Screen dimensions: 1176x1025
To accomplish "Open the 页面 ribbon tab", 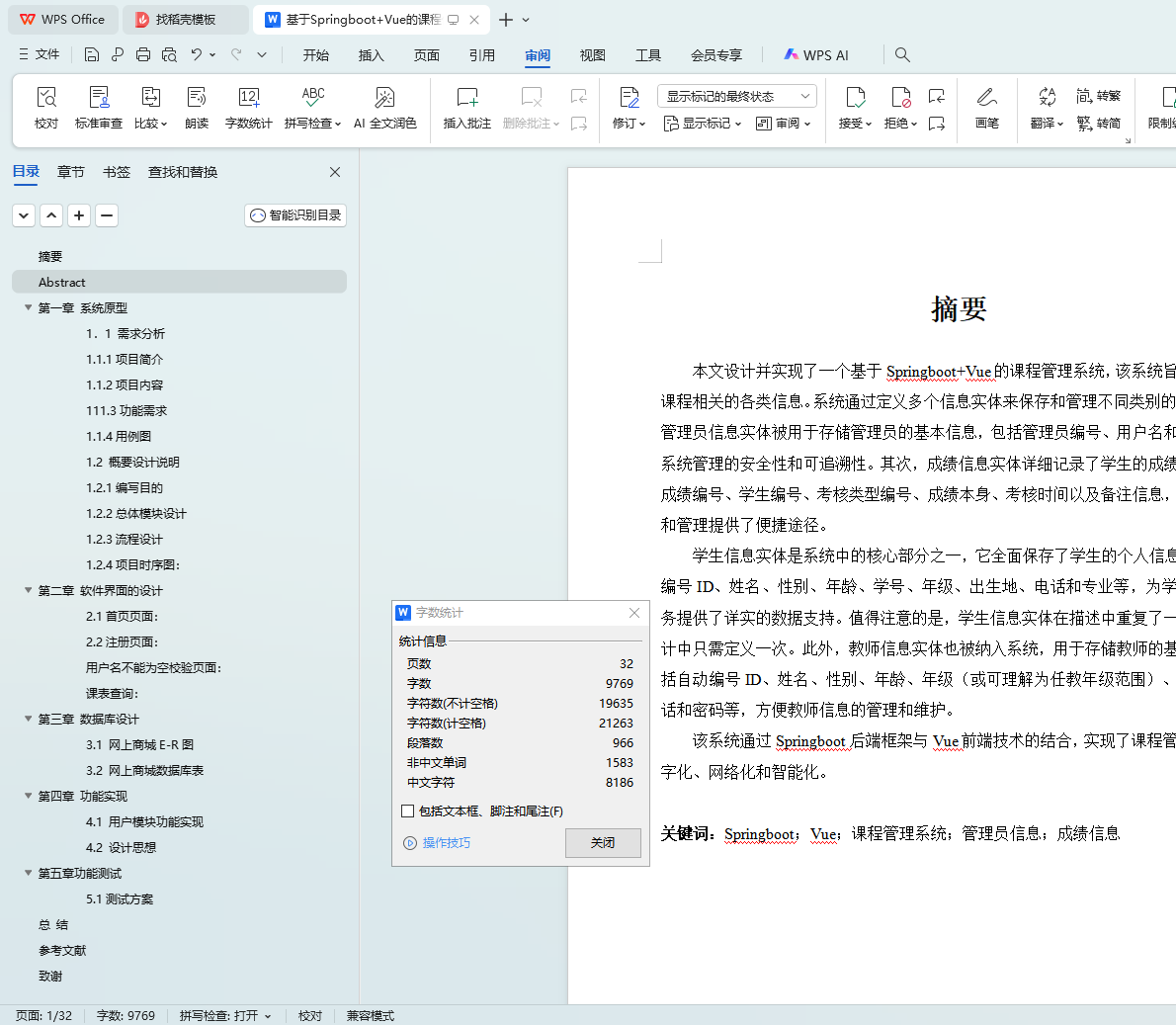I will point(426,54).
